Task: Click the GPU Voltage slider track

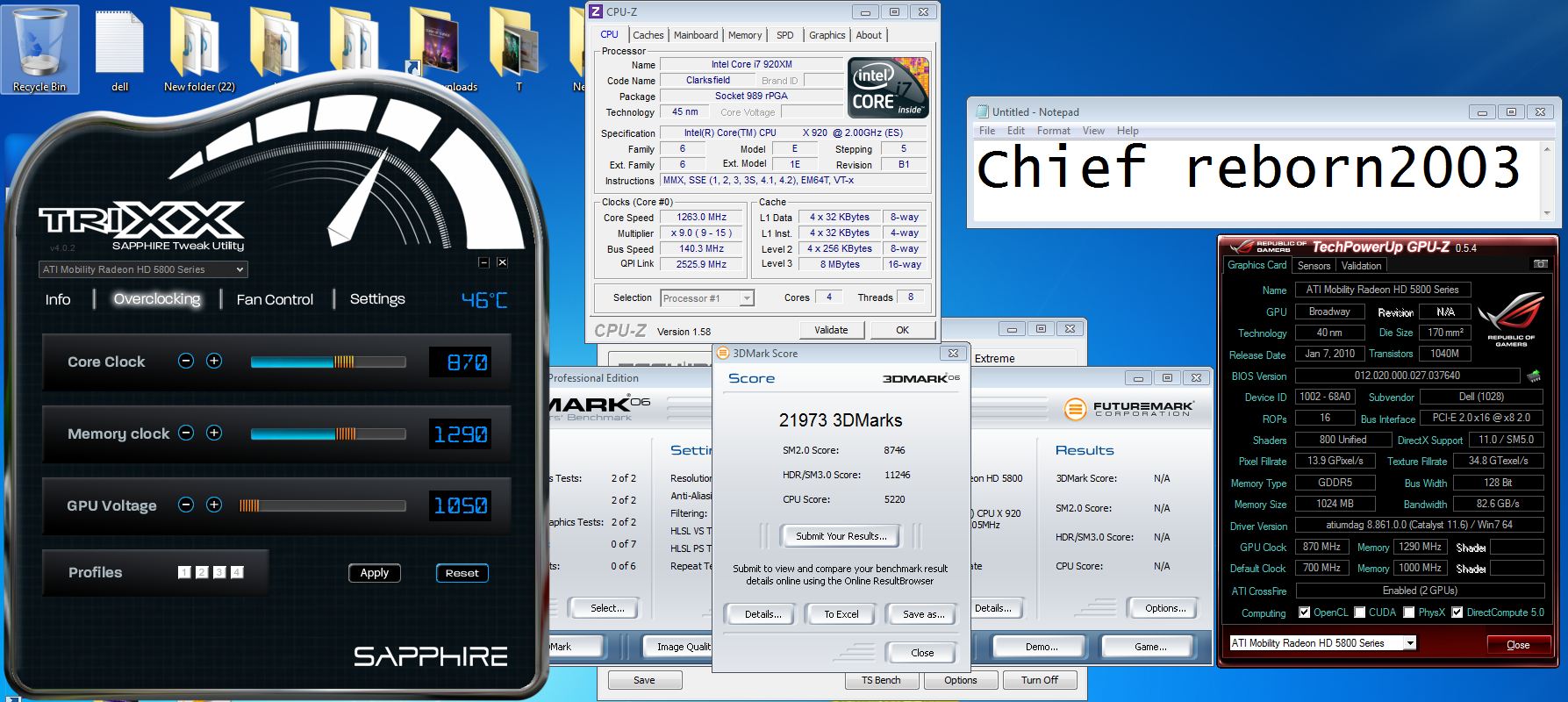Action: click(323, 505)
